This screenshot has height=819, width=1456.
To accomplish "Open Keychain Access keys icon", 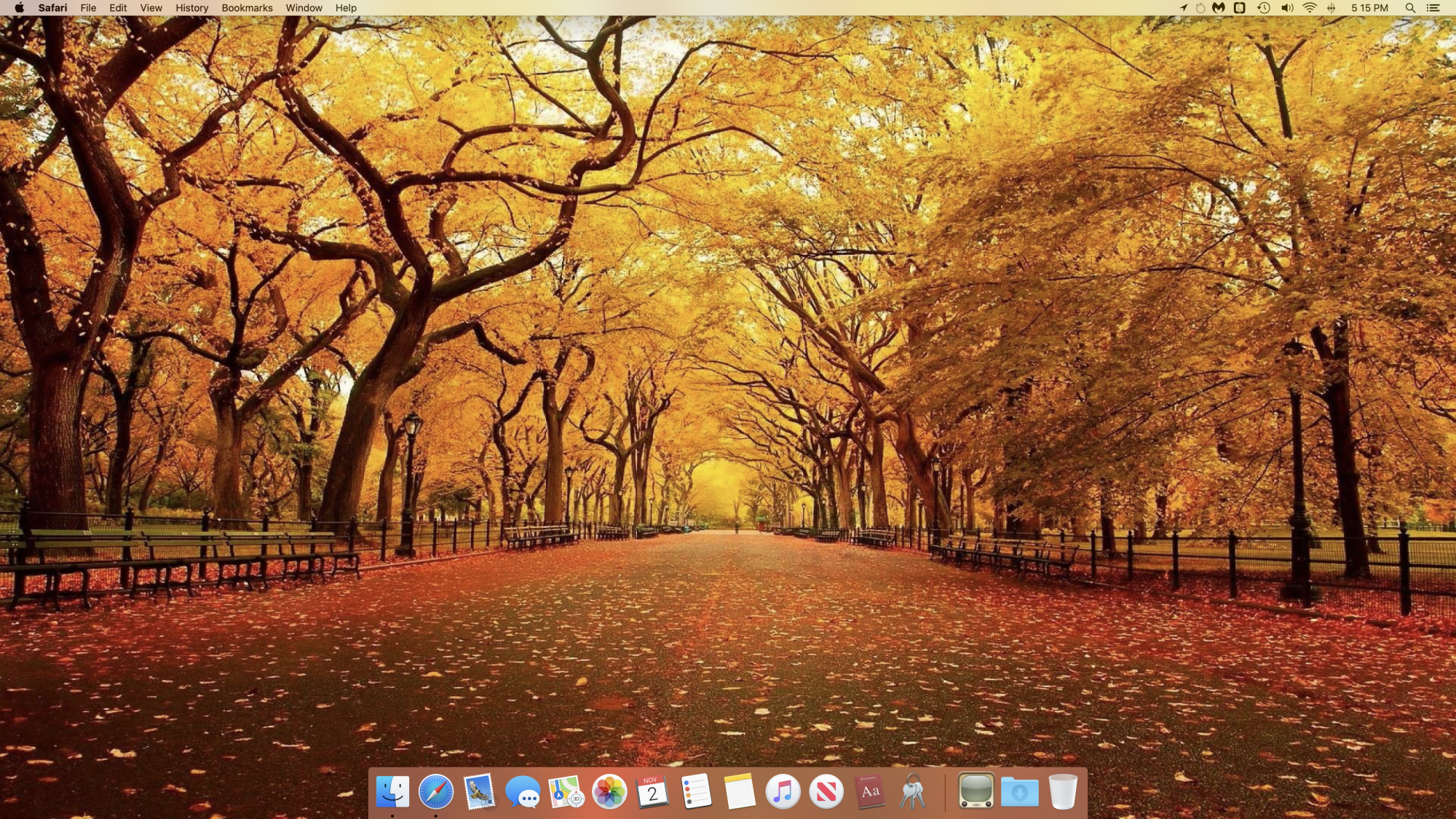I will coord(912,791).
